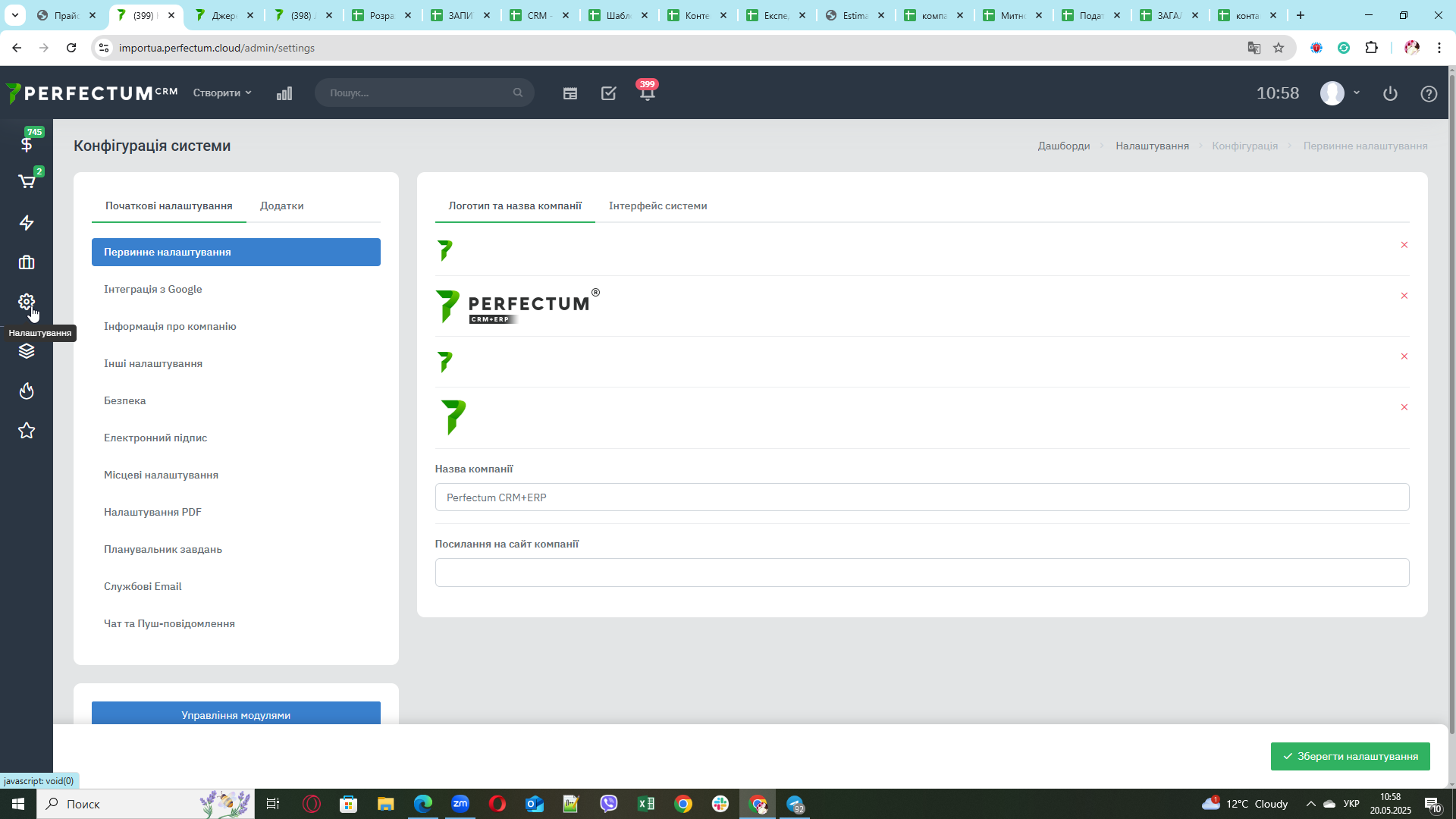1456x819 pixels.
Task: Open the star favorites sidebar icon
Action: click(x=27, y=431)
